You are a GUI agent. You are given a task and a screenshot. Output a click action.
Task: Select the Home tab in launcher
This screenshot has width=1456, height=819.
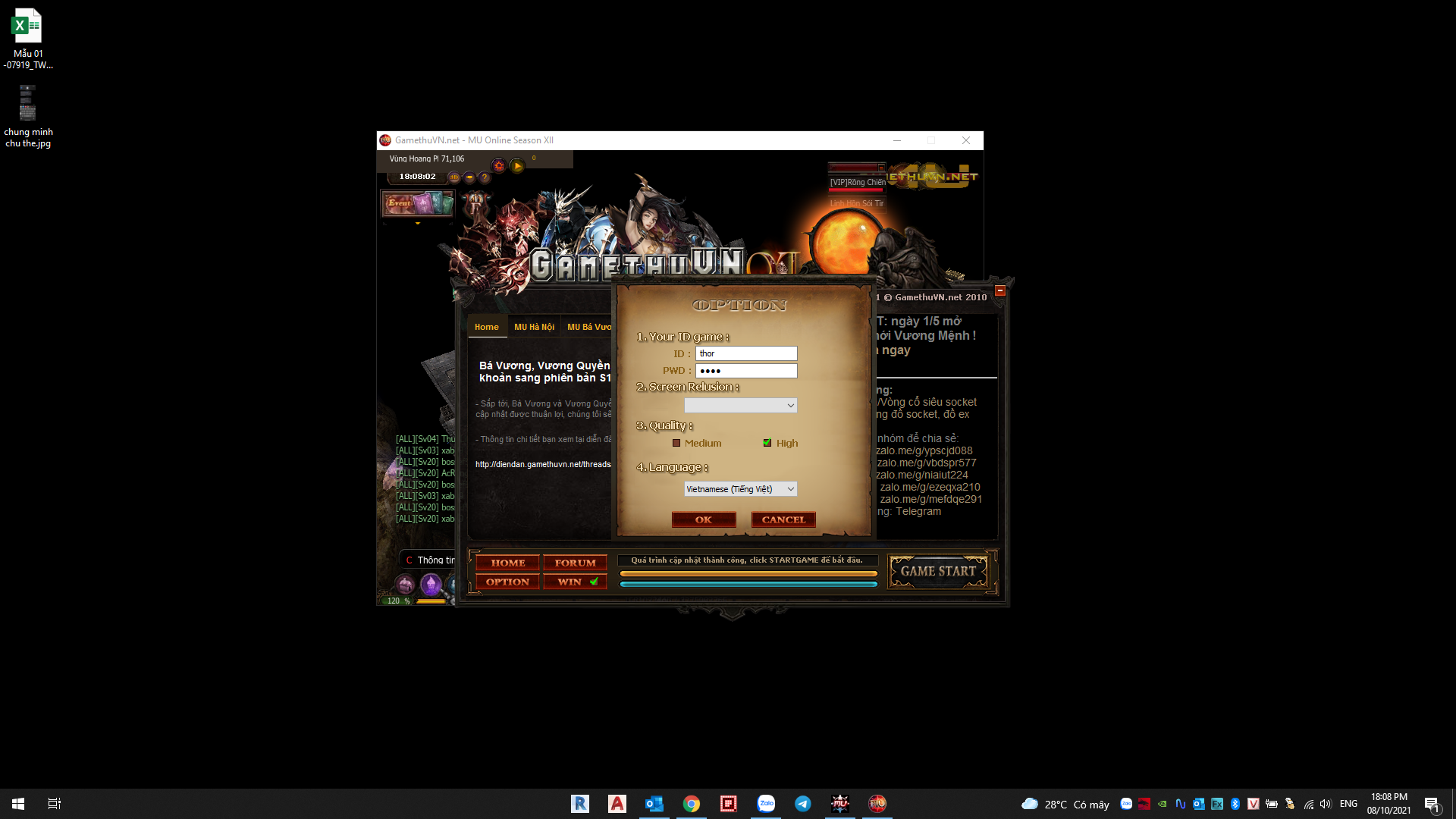point(487,328)
